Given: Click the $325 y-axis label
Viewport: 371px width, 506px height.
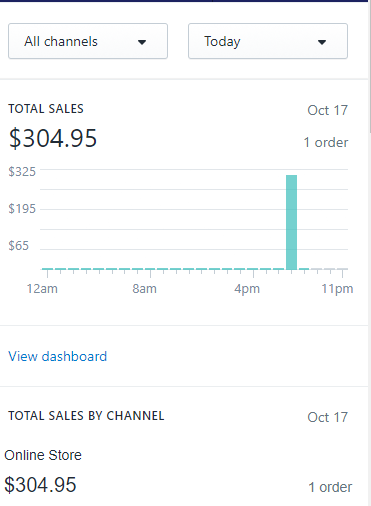Looking at the screenshot, I should click(x=22, y=172).
